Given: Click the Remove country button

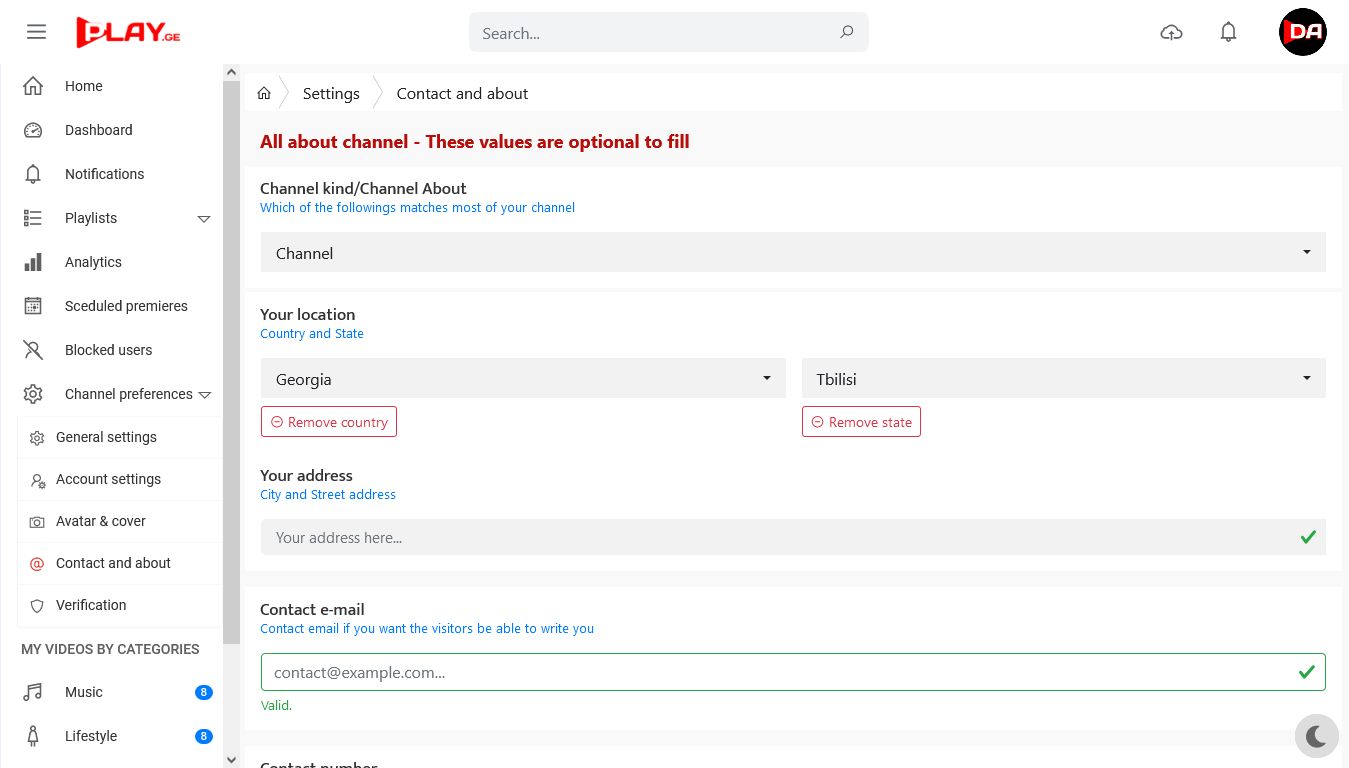Looking at the screenshot, I should pyautogui.click(x=329, y=422).
